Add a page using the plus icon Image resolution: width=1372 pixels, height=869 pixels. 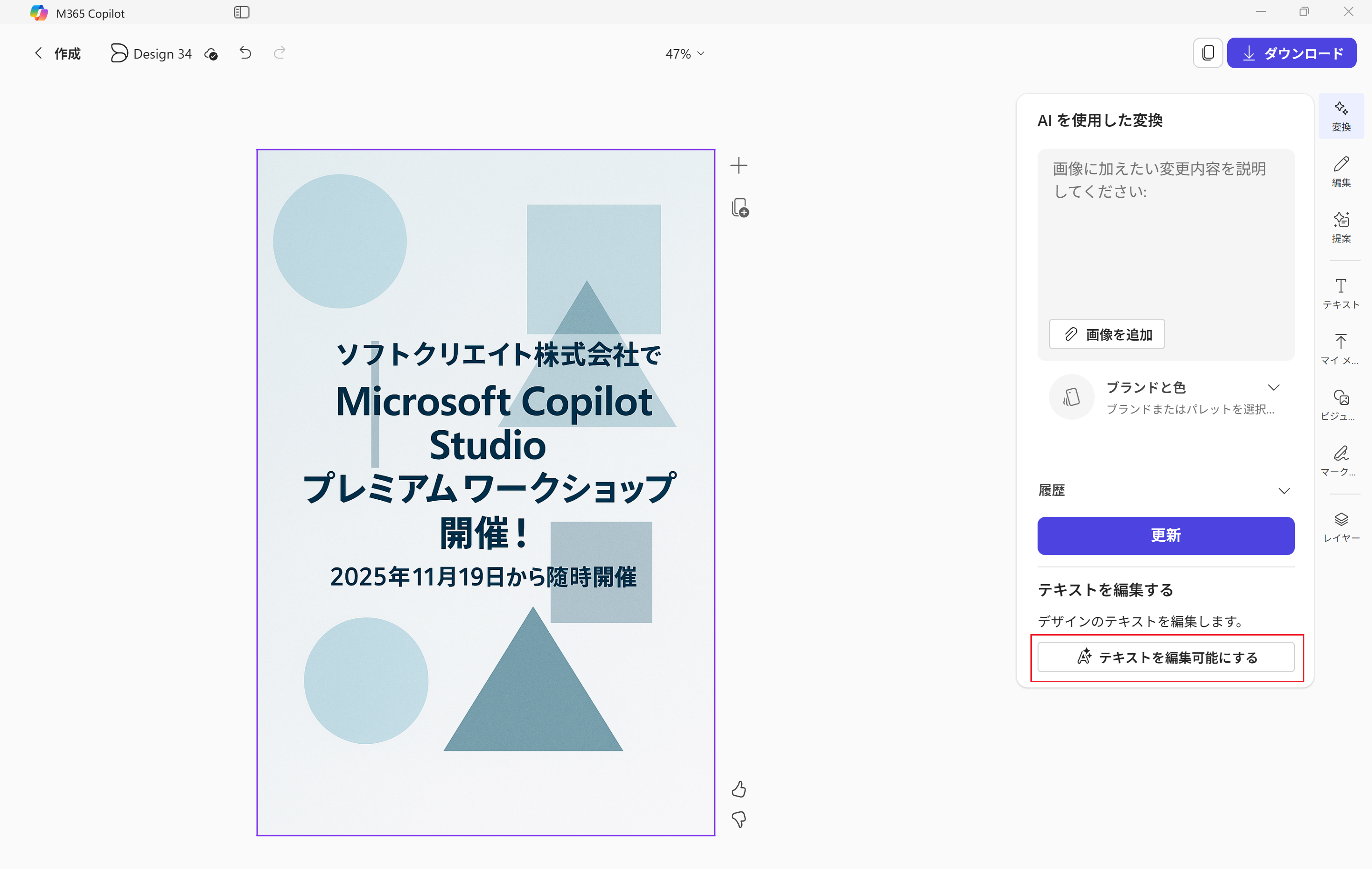[738, 165]
